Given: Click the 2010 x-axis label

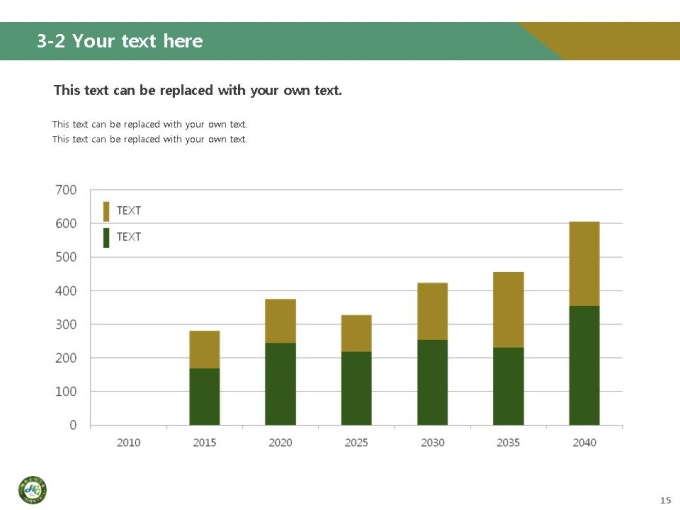Looking at the screenshot, I should (129, 443).
